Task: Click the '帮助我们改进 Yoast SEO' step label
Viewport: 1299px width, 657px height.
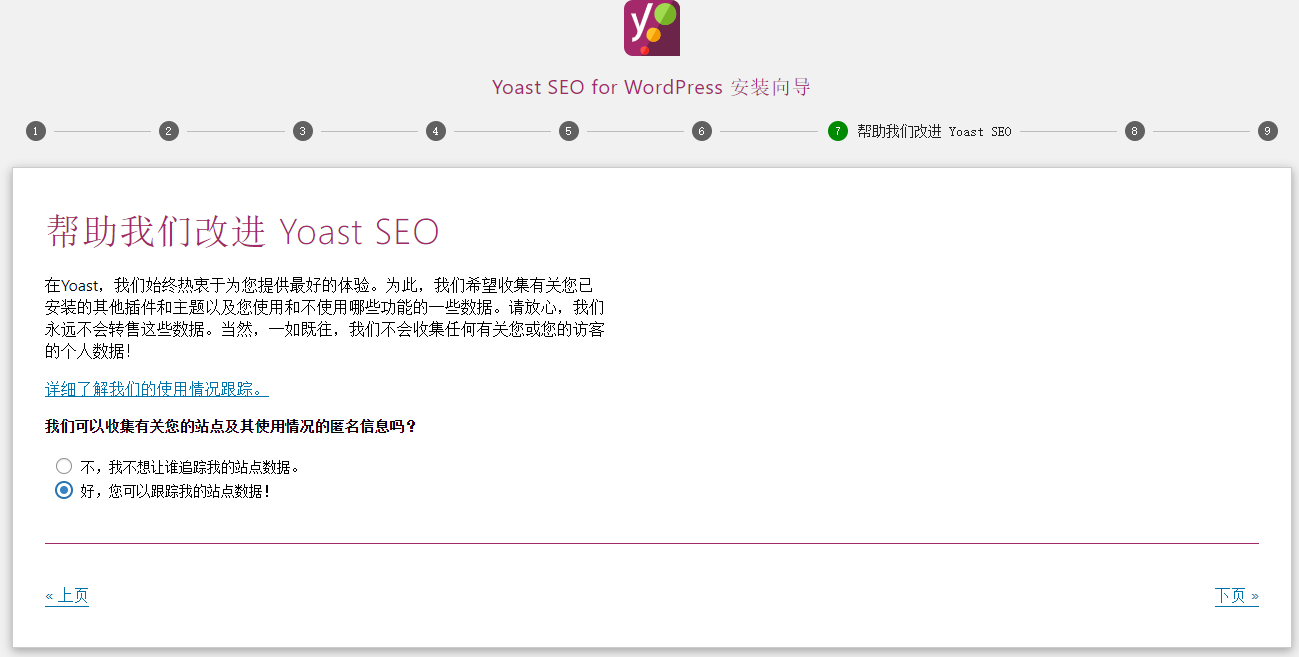Action: pos(934,131)
